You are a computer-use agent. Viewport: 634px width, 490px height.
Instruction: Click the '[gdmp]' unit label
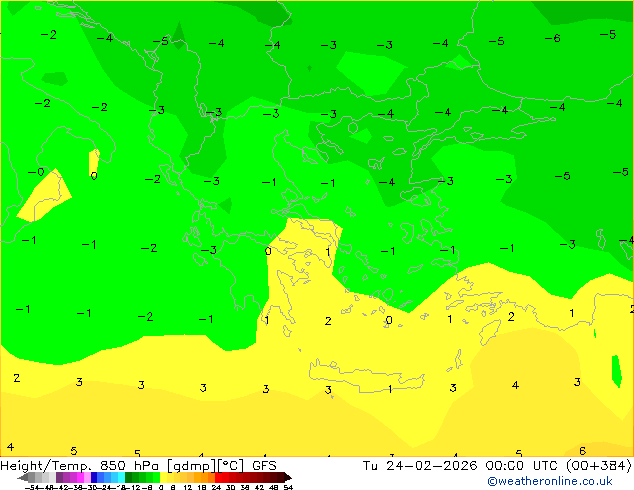[192, 466]
